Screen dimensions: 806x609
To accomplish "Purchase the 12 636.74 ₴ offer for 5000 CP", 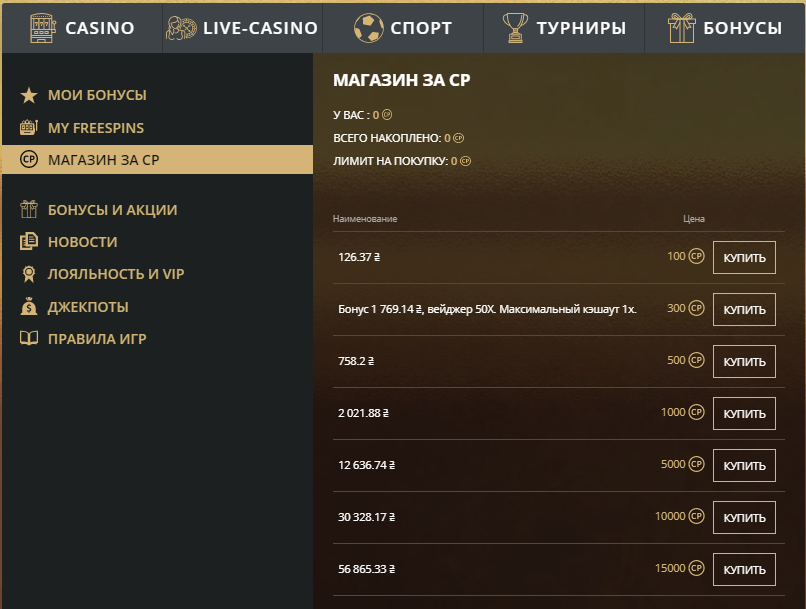I will pos(744,465).
